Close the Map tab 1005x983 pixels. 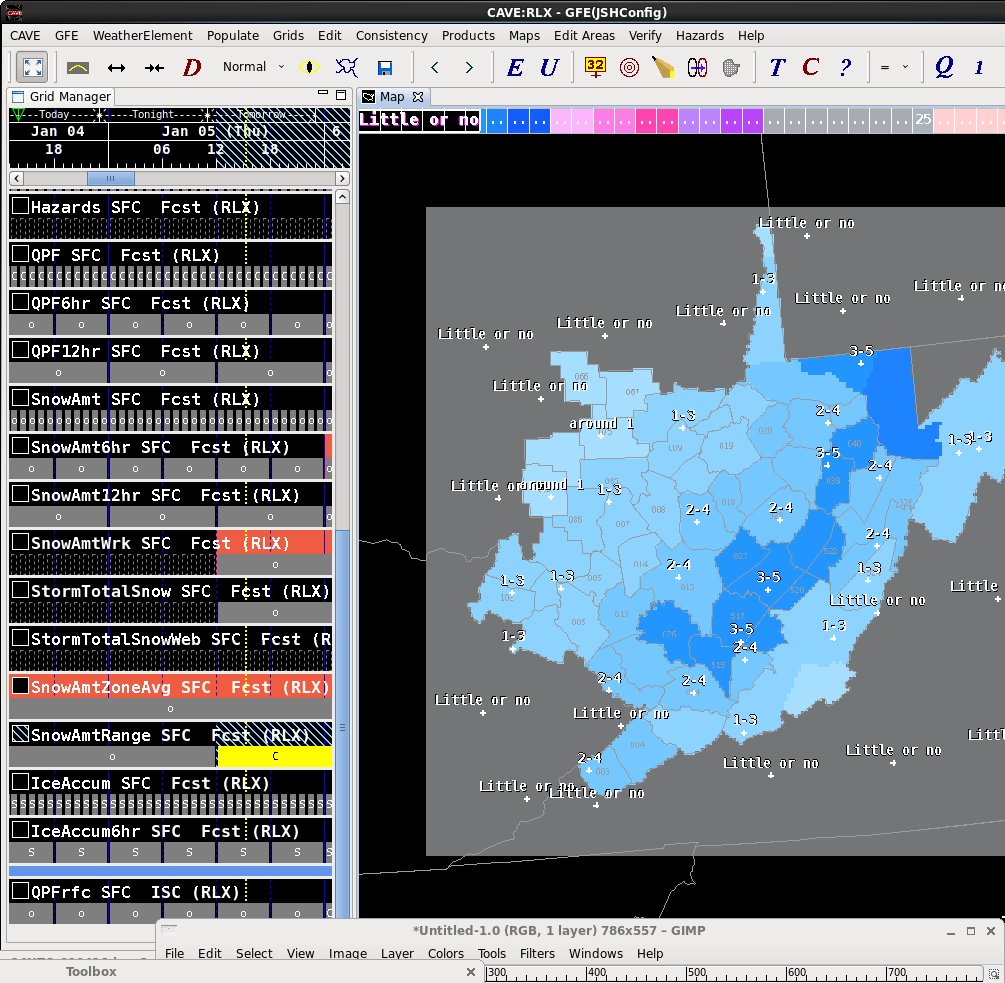coord(418,97)
